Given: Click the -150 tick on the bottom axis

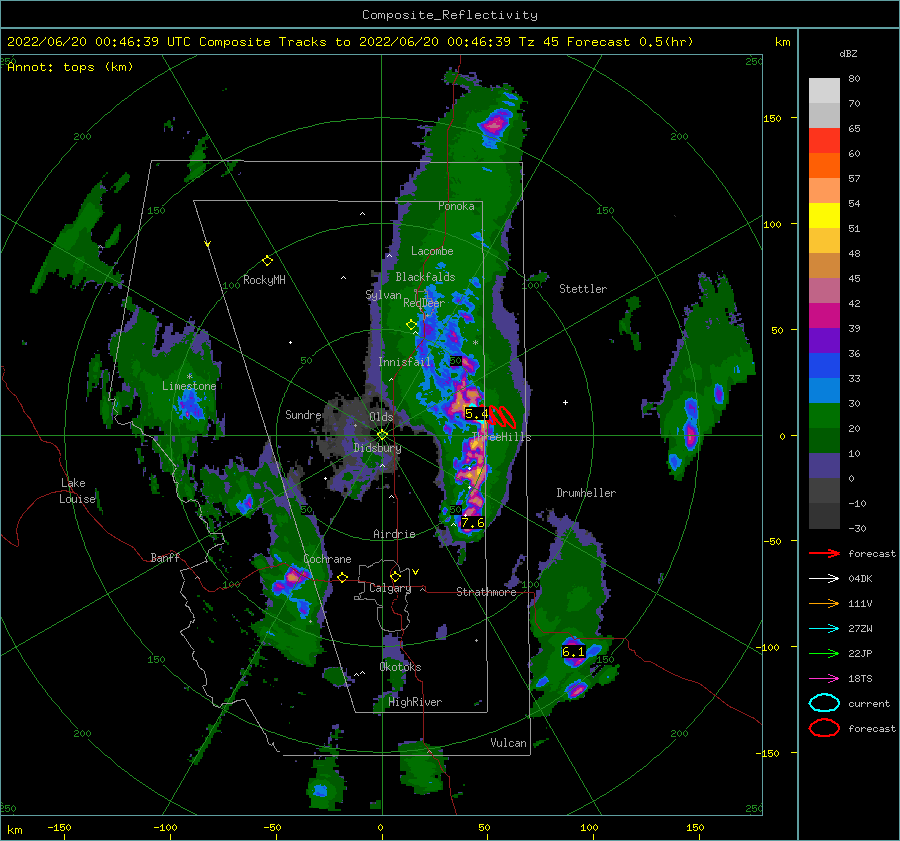Looking at the screenshot, I should coord(59,827).
